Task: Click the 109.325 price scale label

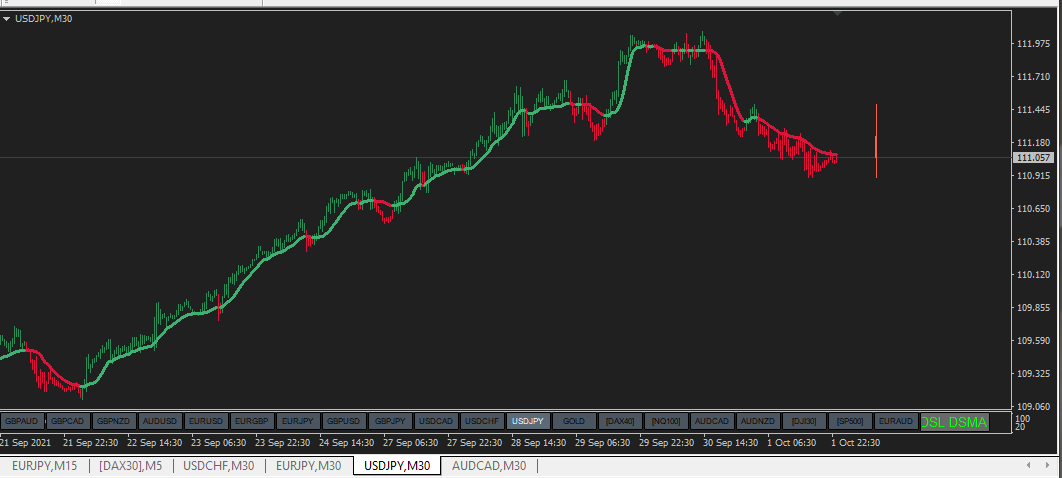Action: click(1034, 374)
